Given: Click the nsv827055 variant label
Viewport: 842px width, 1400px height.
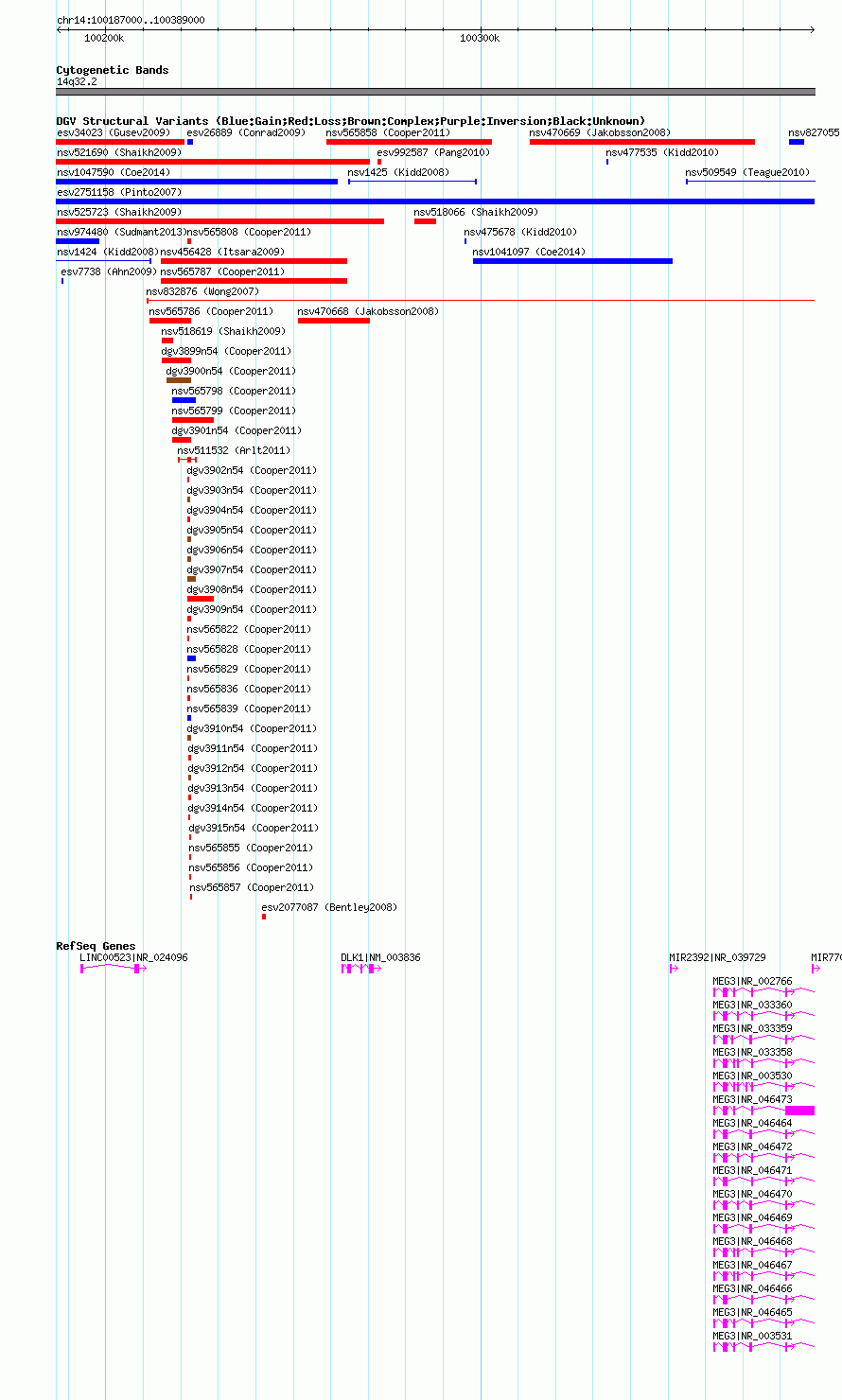Looking at the screenshot, I should coord(814,132).
